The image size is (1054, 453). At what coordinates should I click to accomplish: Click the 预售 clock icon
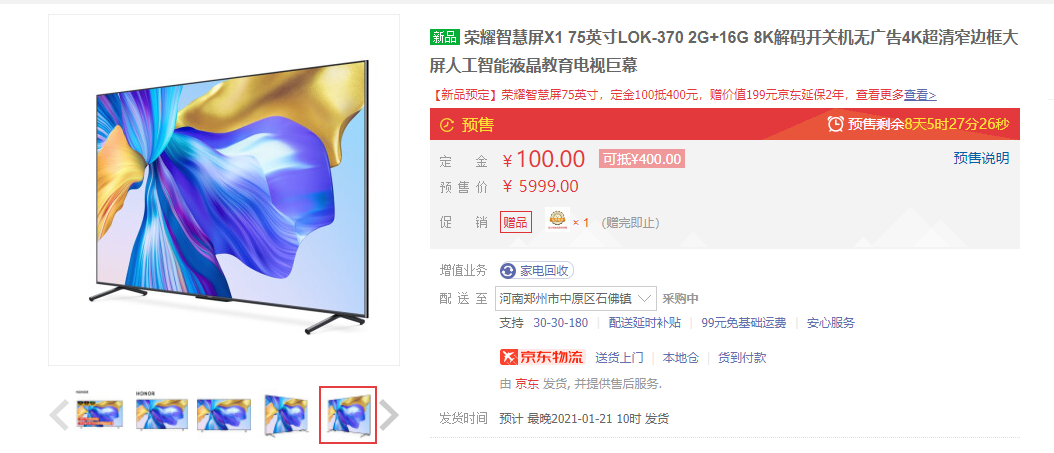click(446, 125)
